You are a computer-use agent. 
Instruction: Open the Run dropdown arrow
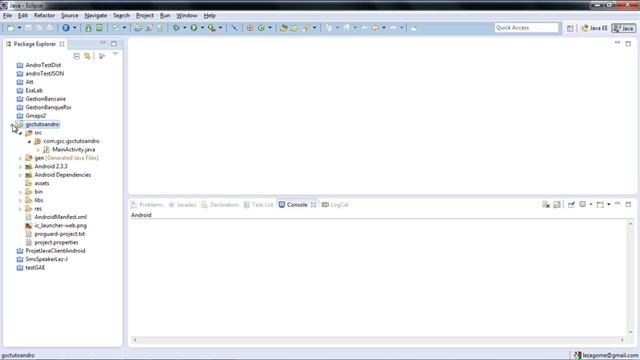[202, 28]
